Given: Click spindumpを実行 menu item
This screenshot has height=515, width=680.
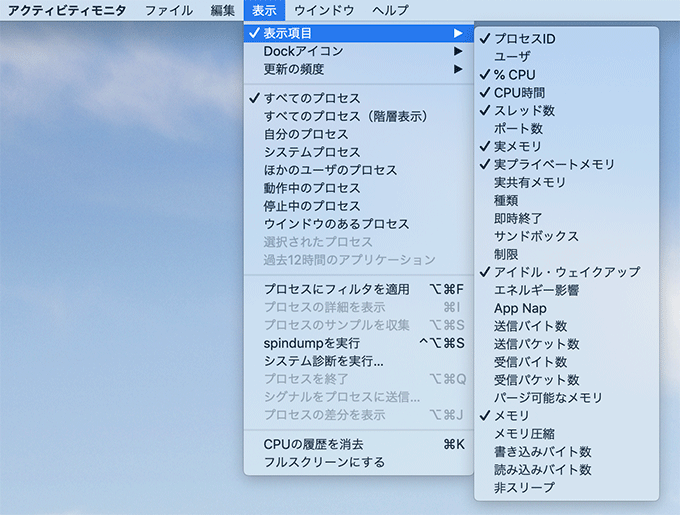Looking at the screenshot, I should pyautogui.click(x=311, y=343).
